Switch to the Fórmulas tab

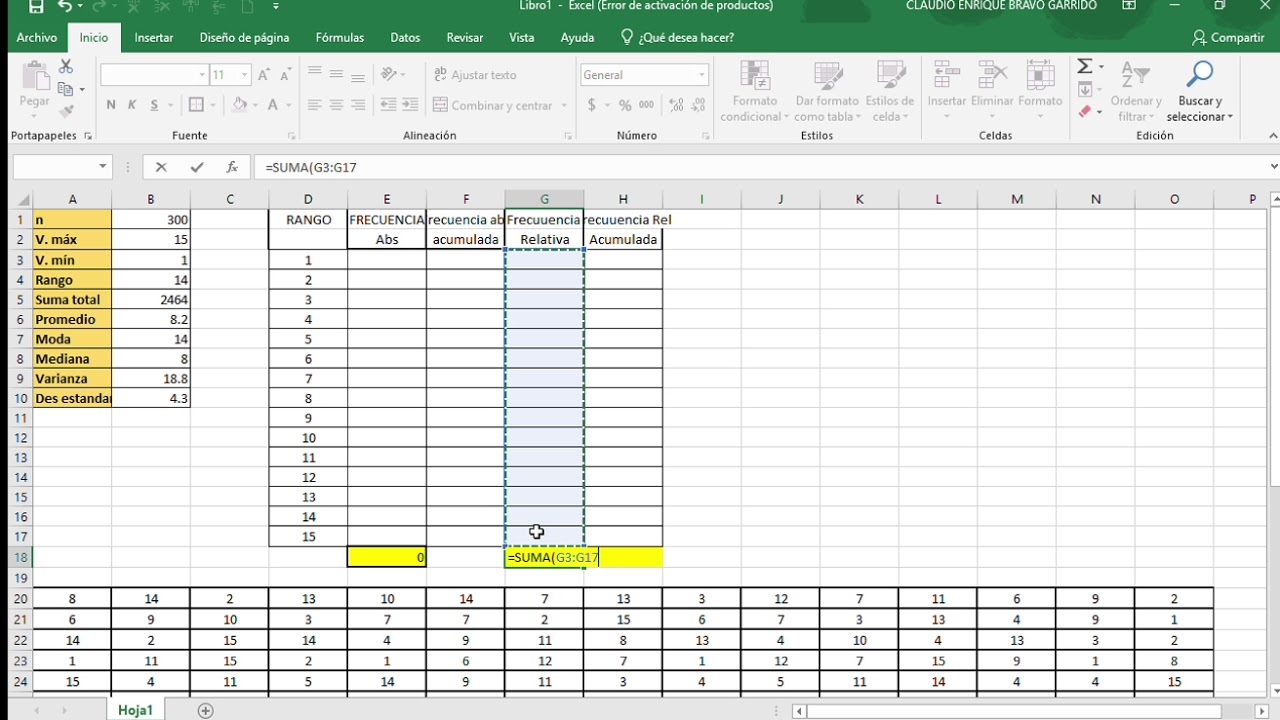(340, 38)
